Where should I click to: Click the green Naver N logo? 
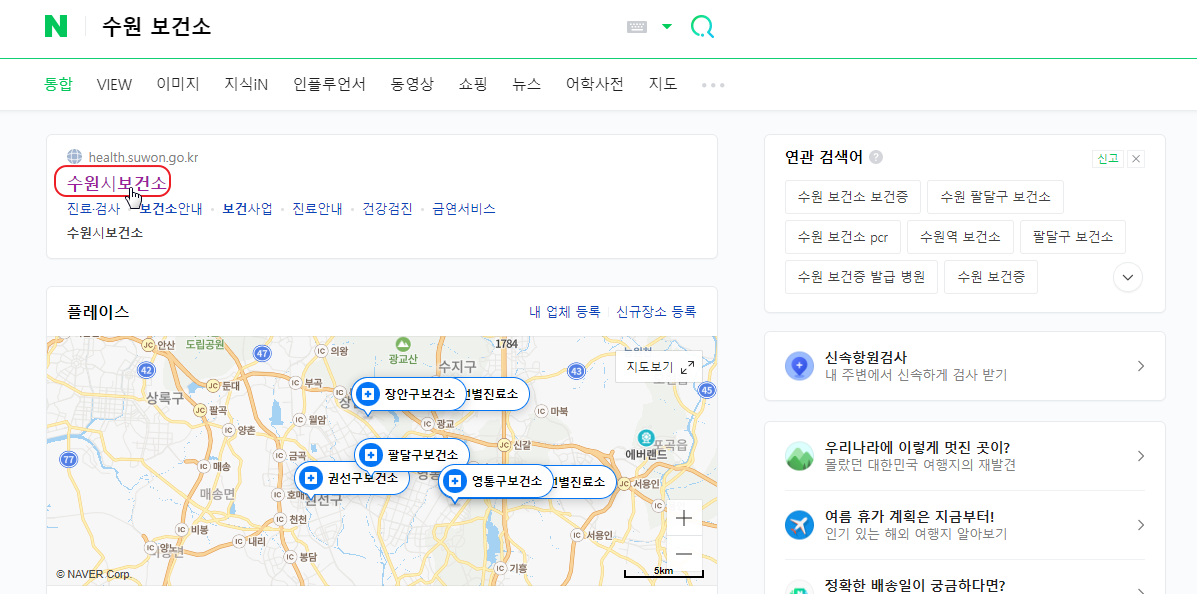click(x=56, y=27)
